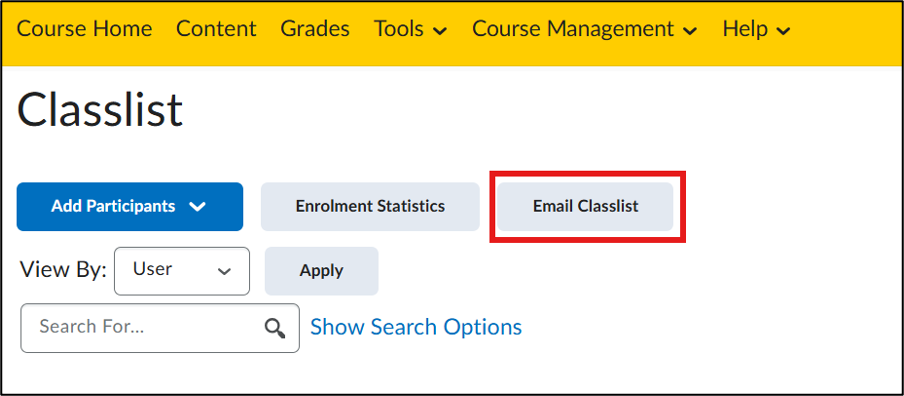904x396 pixels.
Task: Click the magnifying glass search icon
Action: 274,328
